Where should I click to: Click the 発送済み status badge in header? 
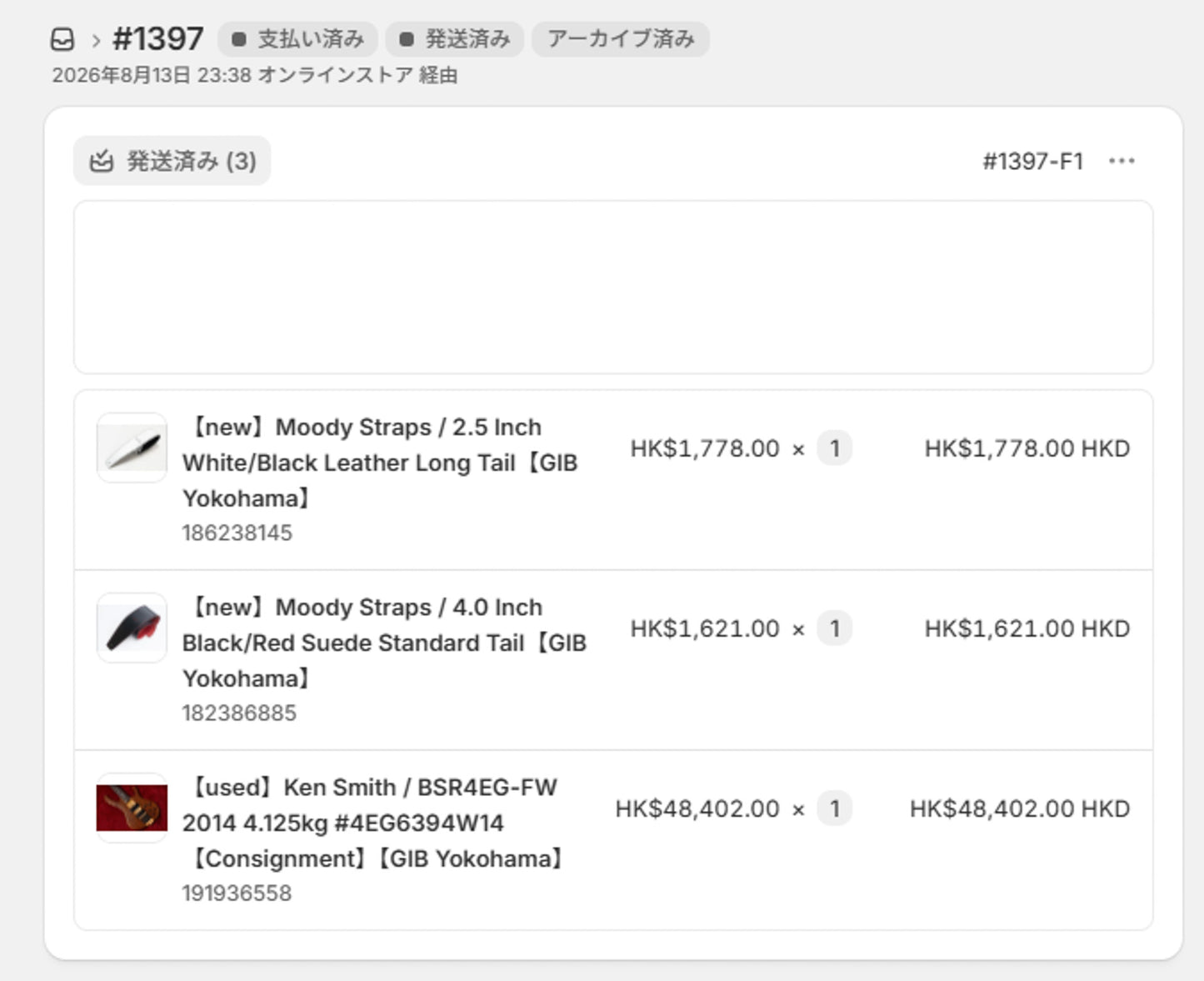pos(454,39)
